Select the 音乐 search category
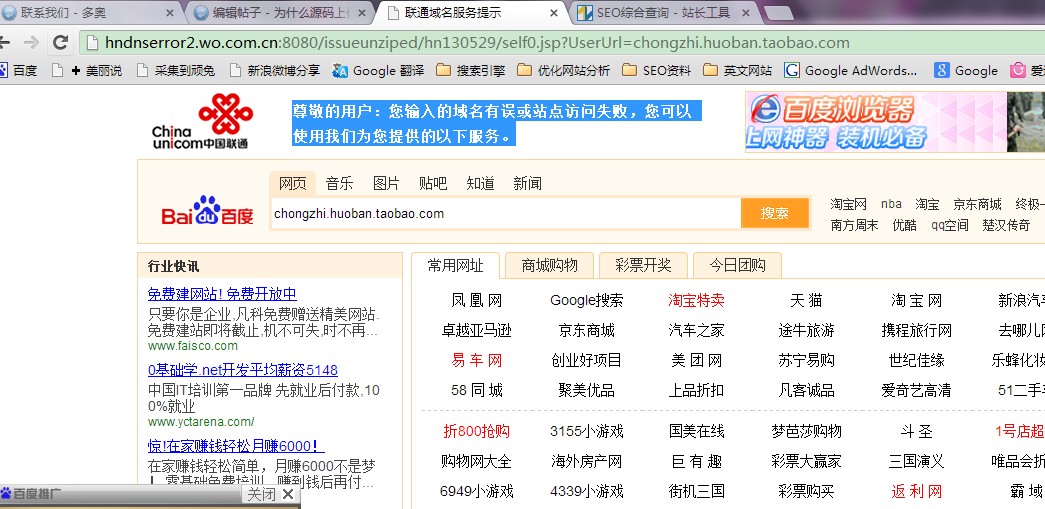This screenshot has height=509, width=1045. coord(339,183)
